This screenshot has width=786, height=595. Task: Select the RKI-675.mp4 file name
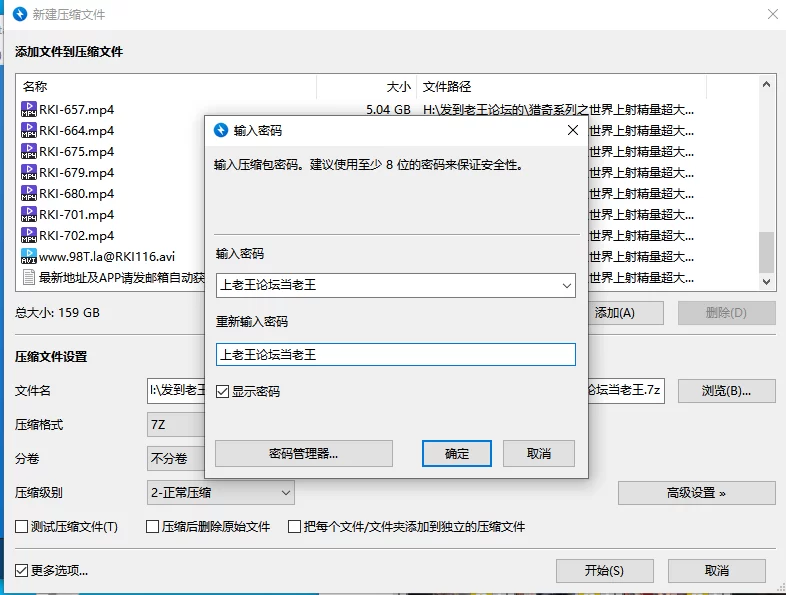click(76, 152)
